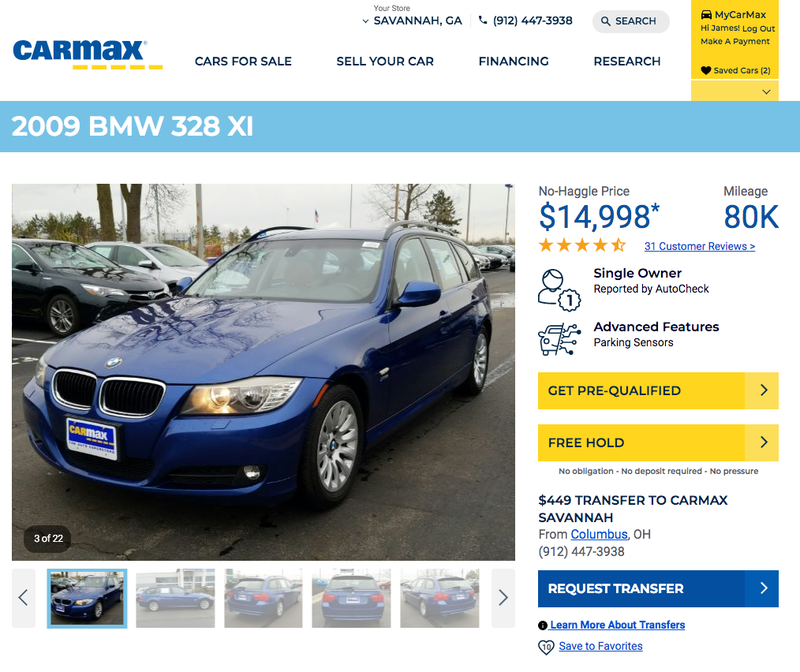Open Saved Cars heart icon

point(706,70)
